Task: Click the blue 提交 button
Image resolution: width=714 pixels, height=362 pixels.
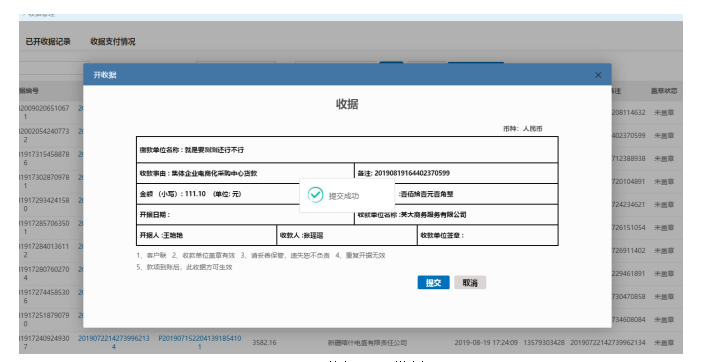Action: tap(434, 283)
